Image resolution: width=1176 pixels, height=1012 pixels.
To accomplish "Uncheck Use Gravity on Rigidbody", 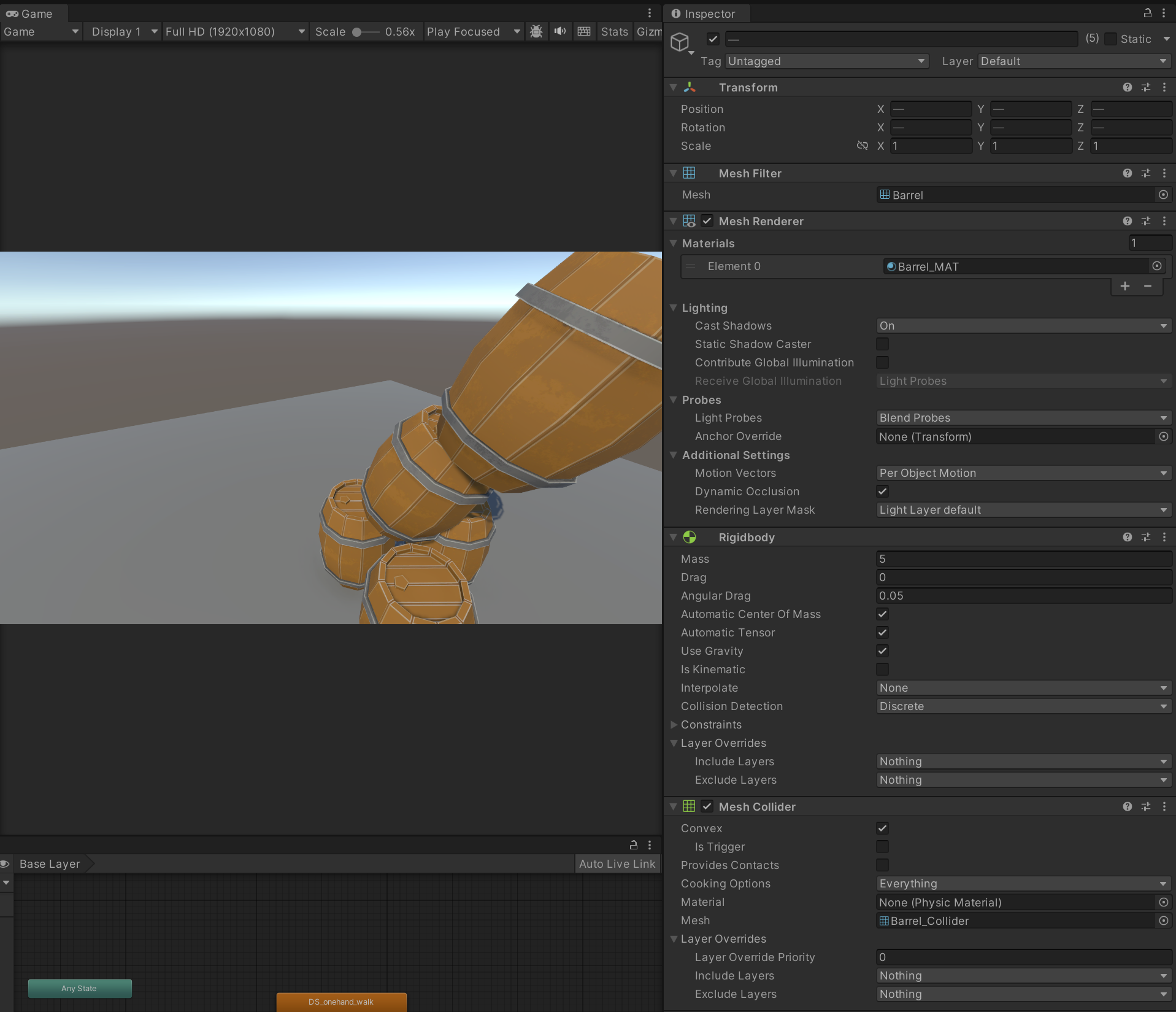I will [883, 651].
